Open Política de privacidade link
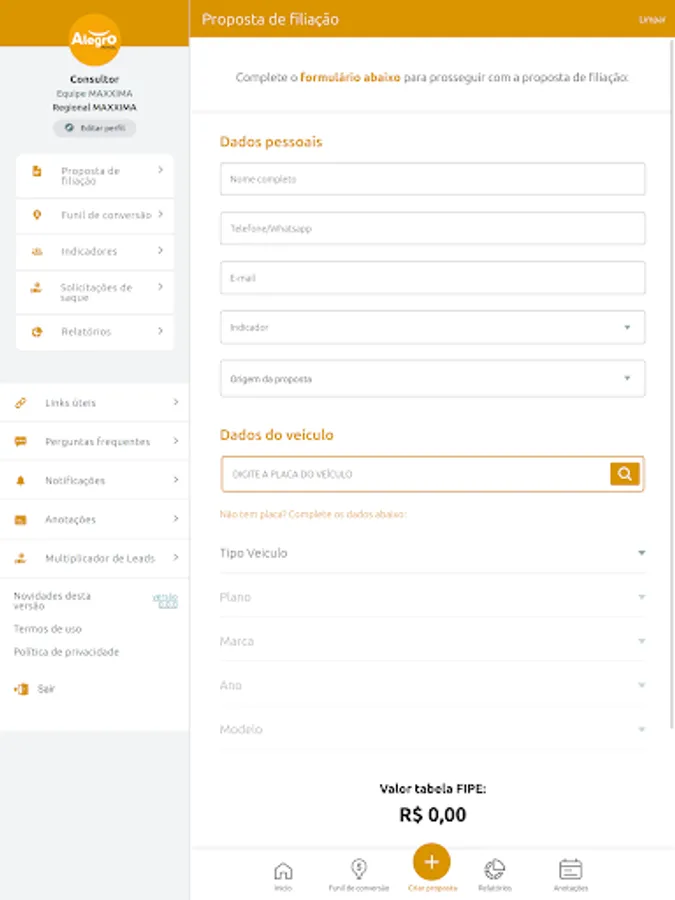This screenshot has height=900, width=675. [x=66, y=652]
